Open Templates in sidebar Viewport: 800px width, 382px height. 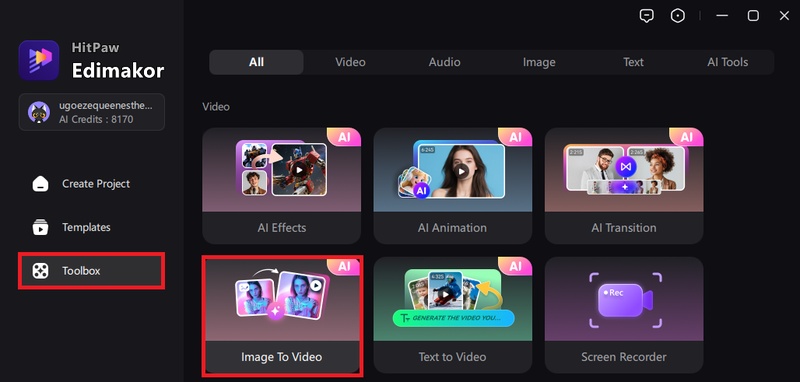(91, 227)
